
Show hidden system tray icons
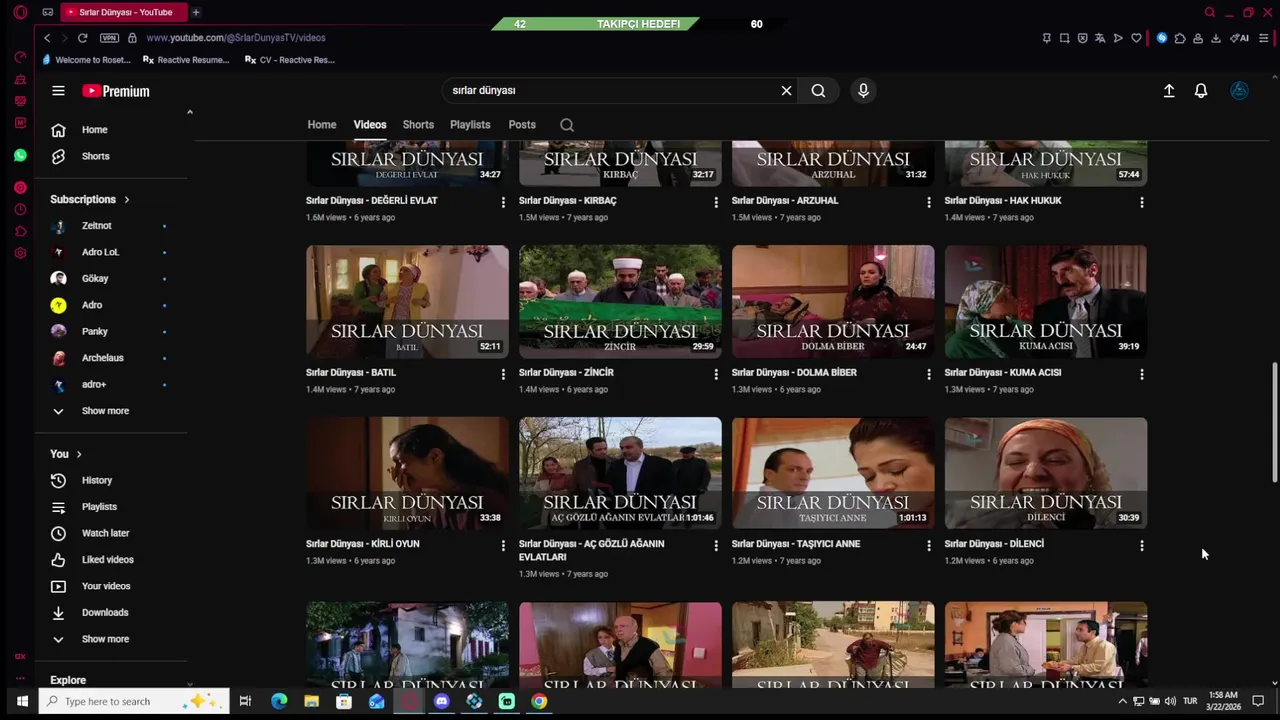pyautogui.click(x=1122, y=701)
